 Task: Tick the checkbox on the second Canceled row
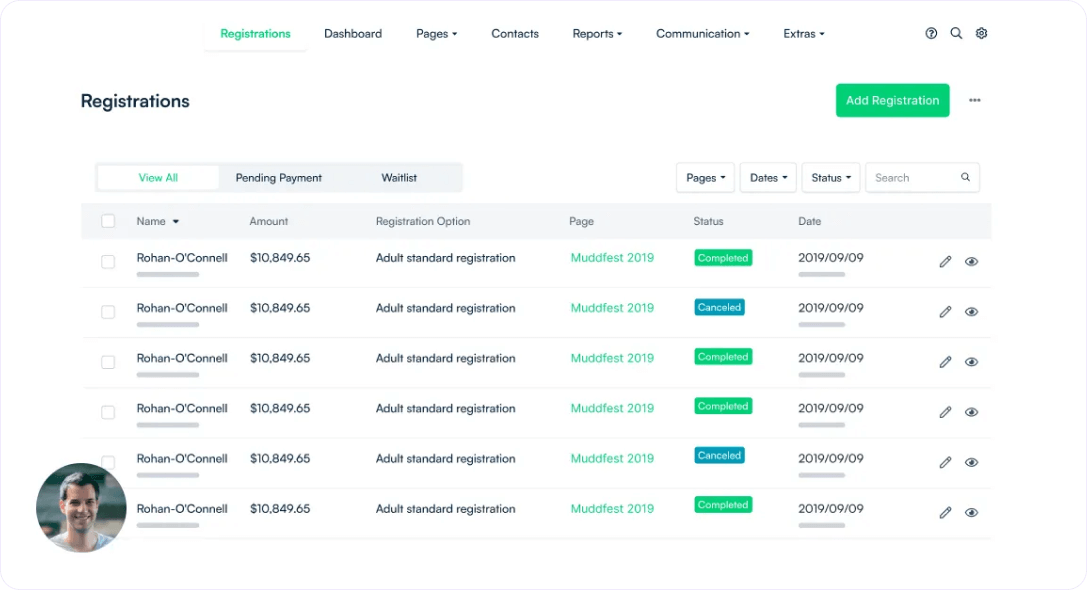click(108, 311)
